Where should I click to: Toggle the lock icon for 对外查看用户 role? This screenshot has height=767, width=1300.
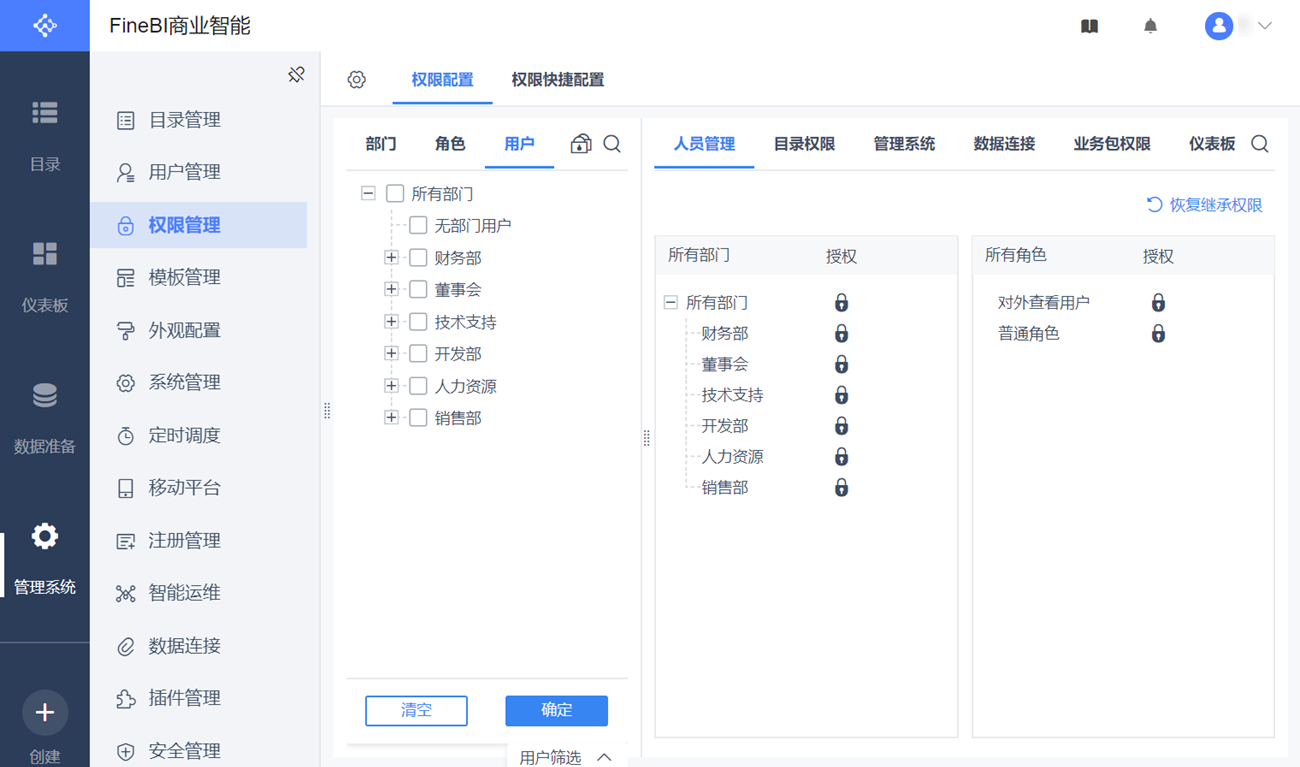point(1158,302)
